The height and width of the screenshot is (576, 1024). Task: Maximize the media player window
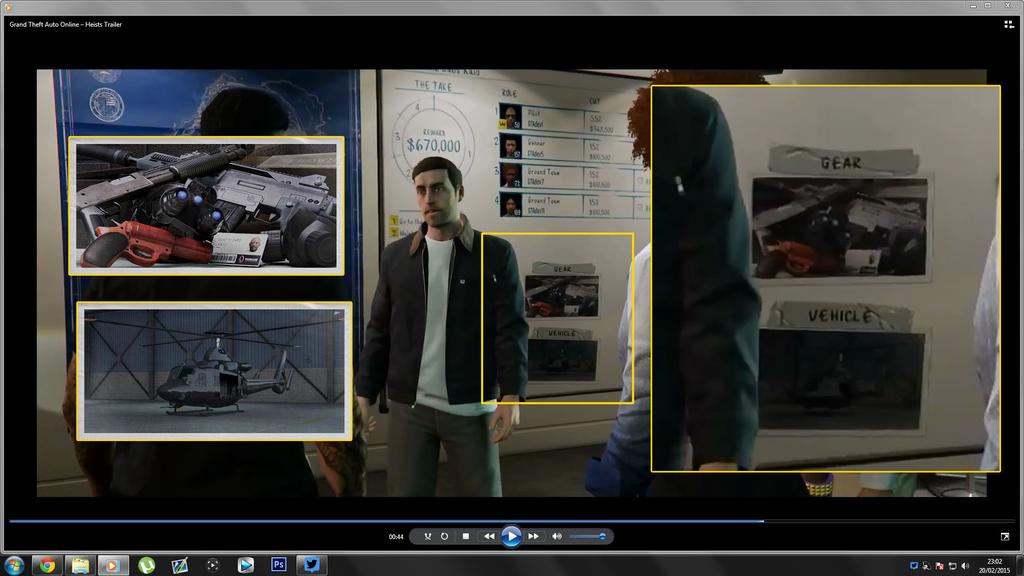coord(988,5)
